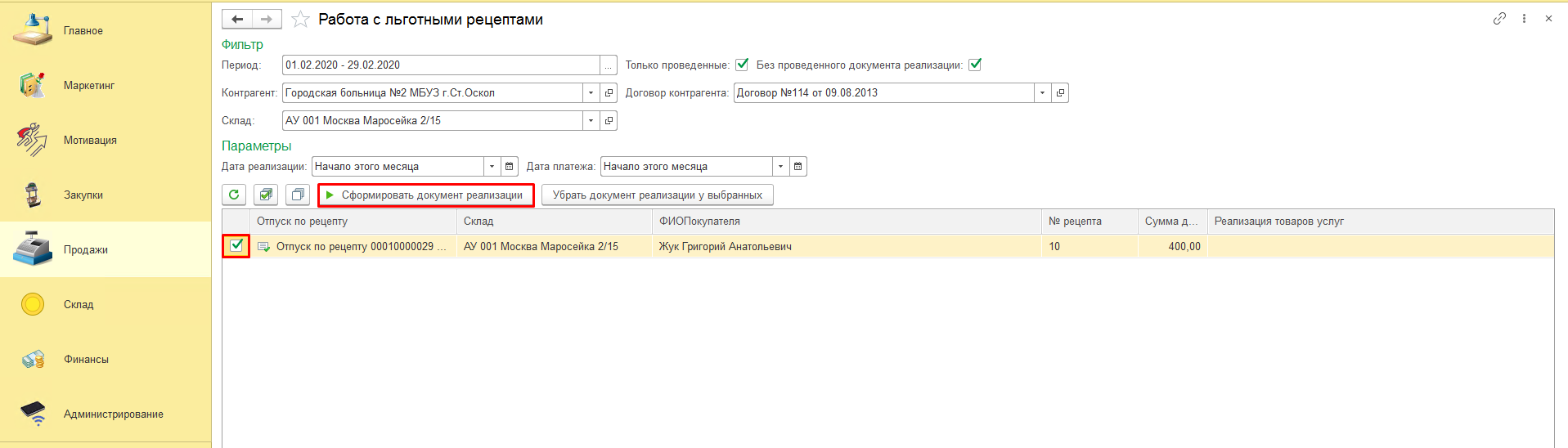Open Контрагент record with open-form icon
1568x448 pixels.
pos(609,93)
